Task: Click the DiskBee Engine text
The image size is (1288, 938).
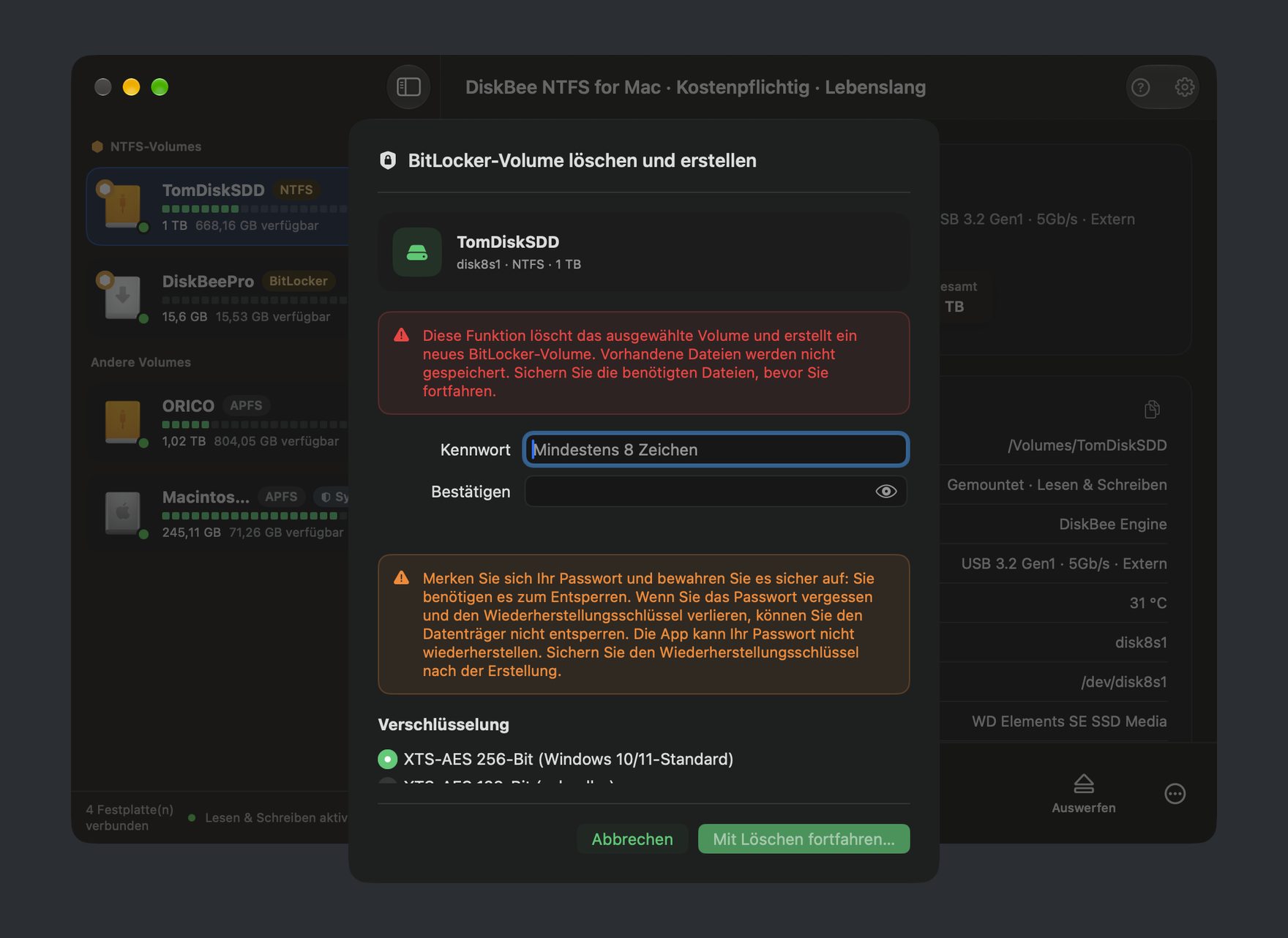Action: tap(1113, 524)
